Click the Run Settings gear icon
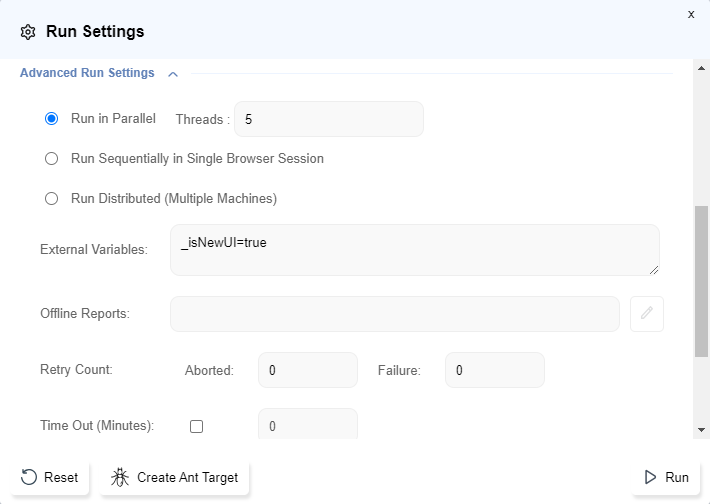The height and width of the screenshot is (504, 710). tap(28, 32)
